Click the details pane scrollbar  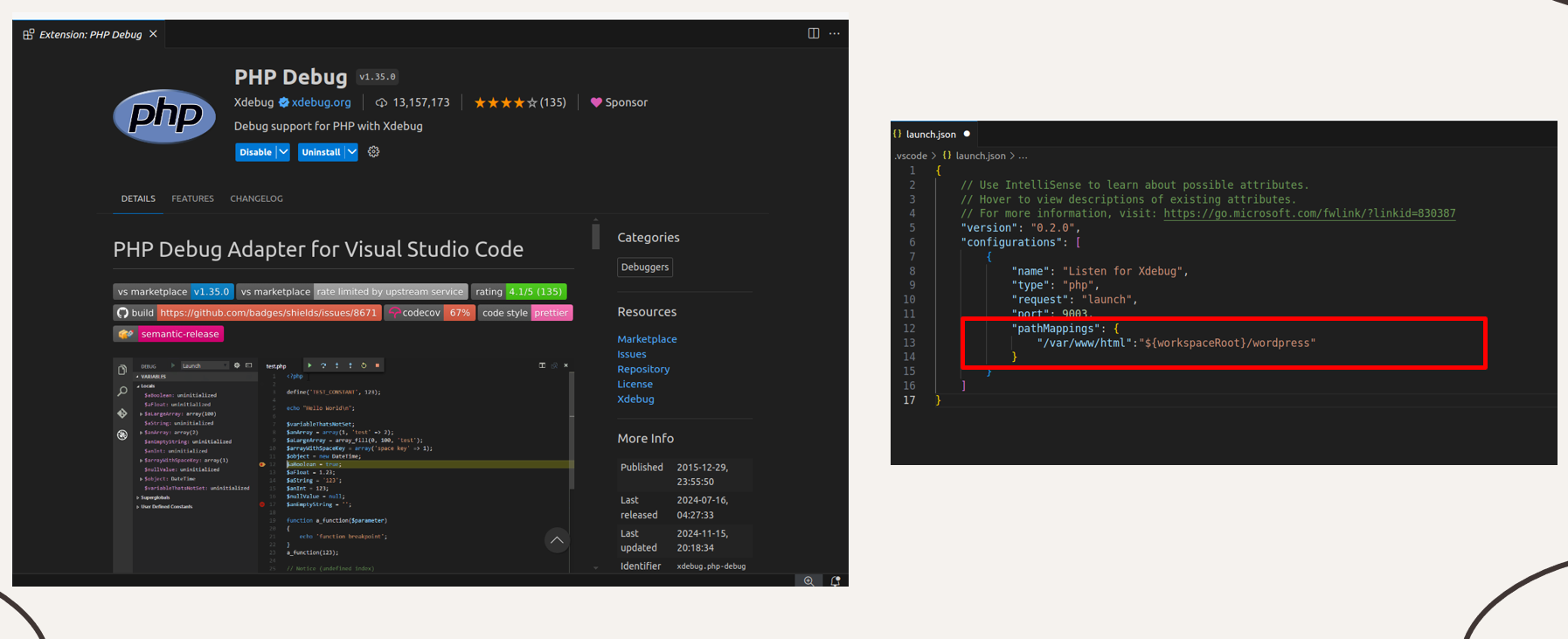pos(595,236)
